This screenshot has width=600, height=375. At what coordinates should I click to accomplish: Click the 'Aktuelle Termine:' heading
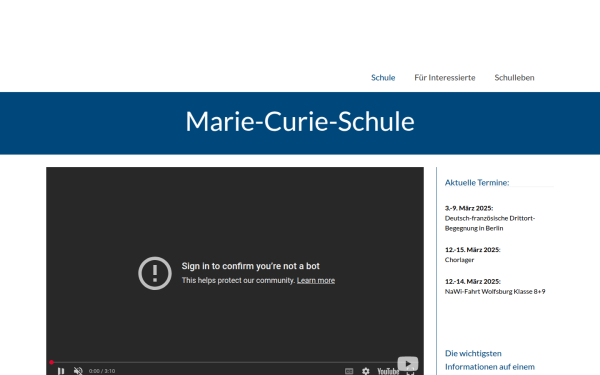[477, 183]
